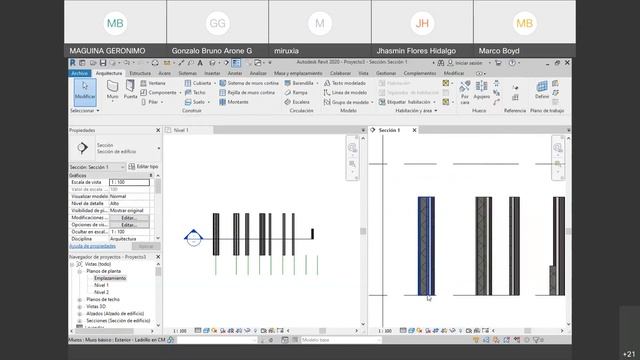Select the Montante mullion tool

pyautogui.click(x=234, y=102)
